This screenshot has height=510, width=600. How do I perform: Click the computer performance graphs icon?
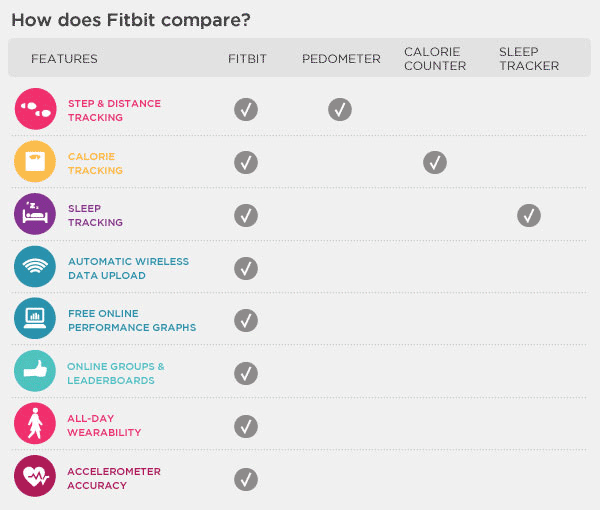[x=35, y=320]
